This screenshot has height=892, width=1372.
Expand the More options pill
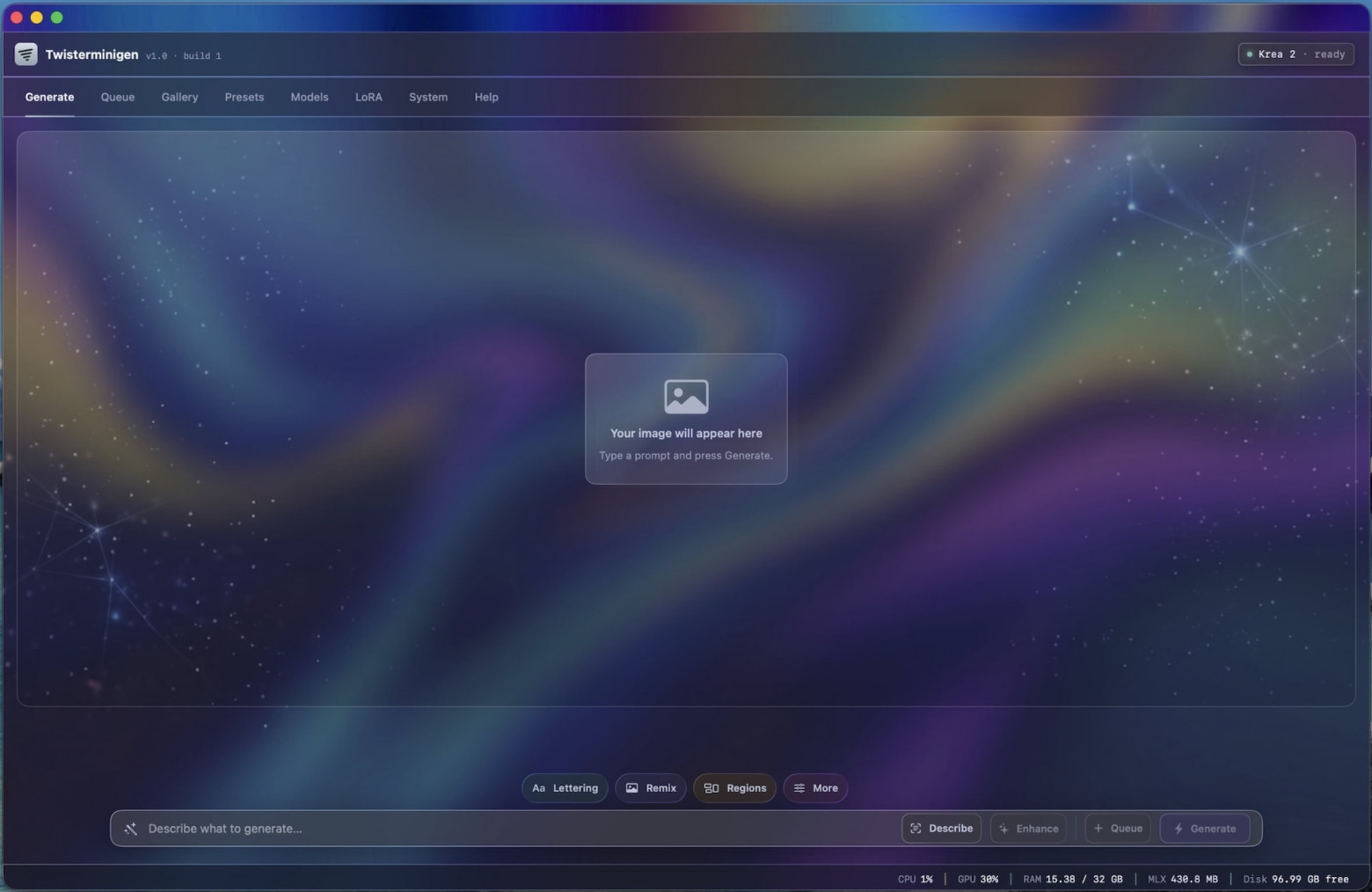click(815, 788)
